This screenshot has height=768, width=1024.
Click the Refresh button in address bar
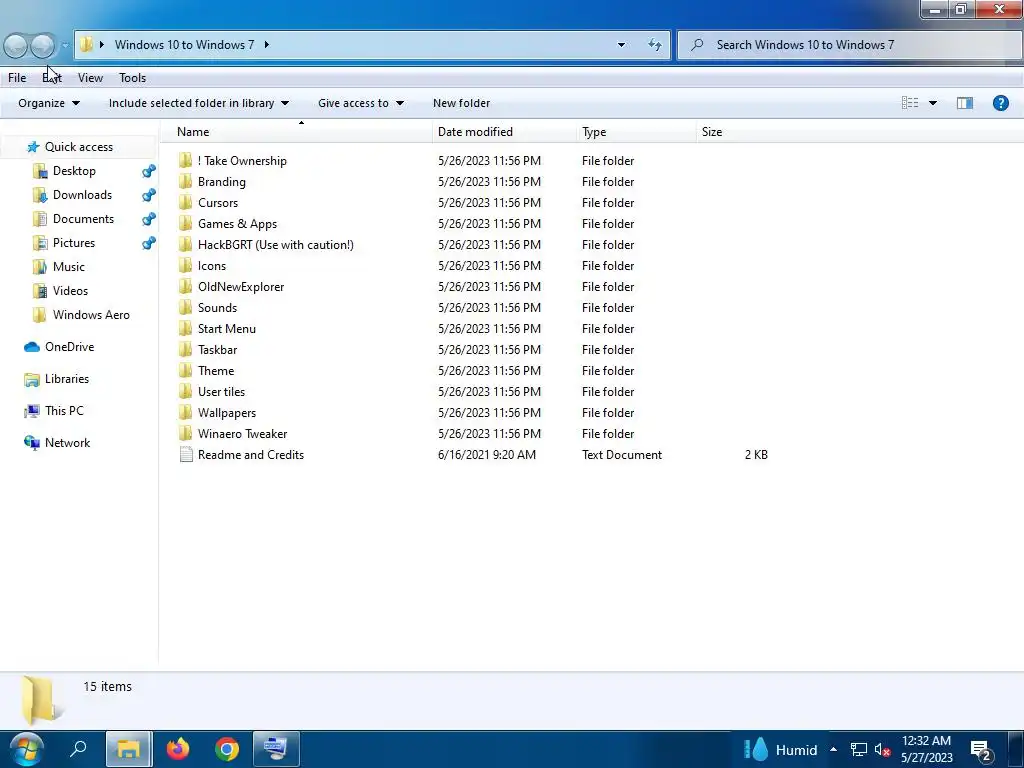click(655, 44)
